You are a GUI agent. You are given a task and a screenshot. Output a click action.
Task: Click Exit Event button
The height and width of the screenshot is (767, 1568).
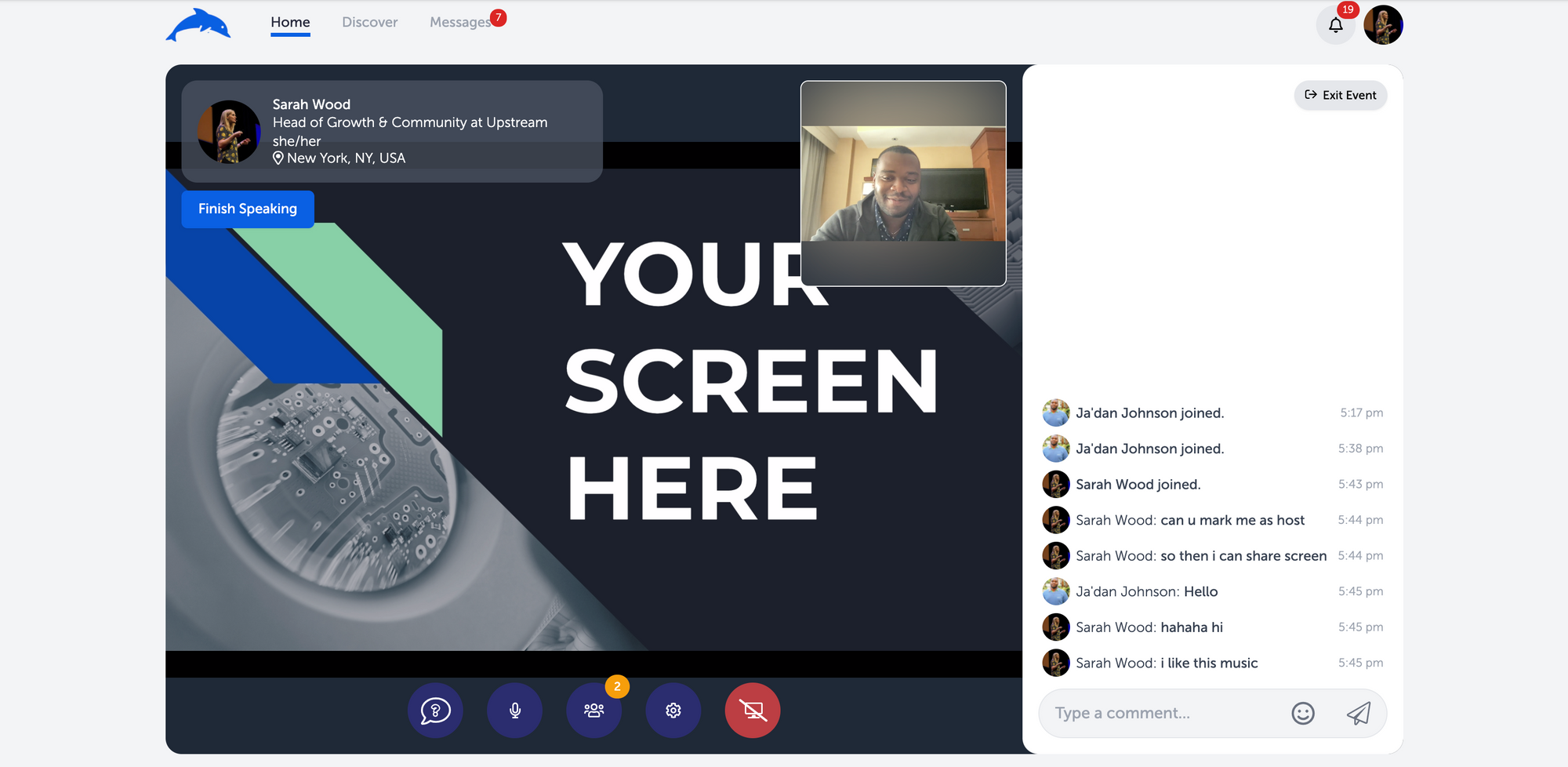click(x=1341, y=95)
